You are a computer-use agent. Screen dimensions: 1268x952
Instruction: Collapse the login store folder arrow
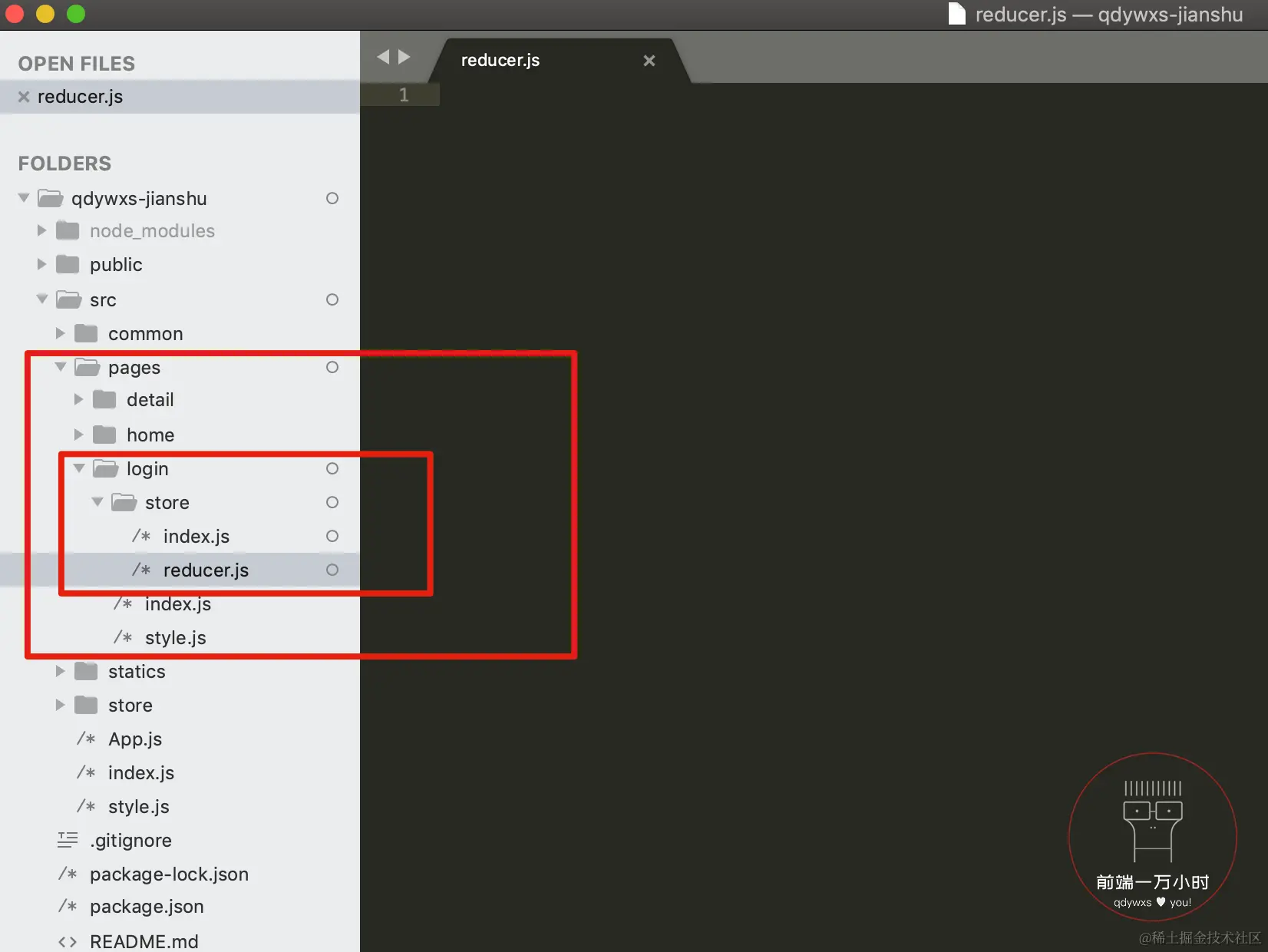97,502
